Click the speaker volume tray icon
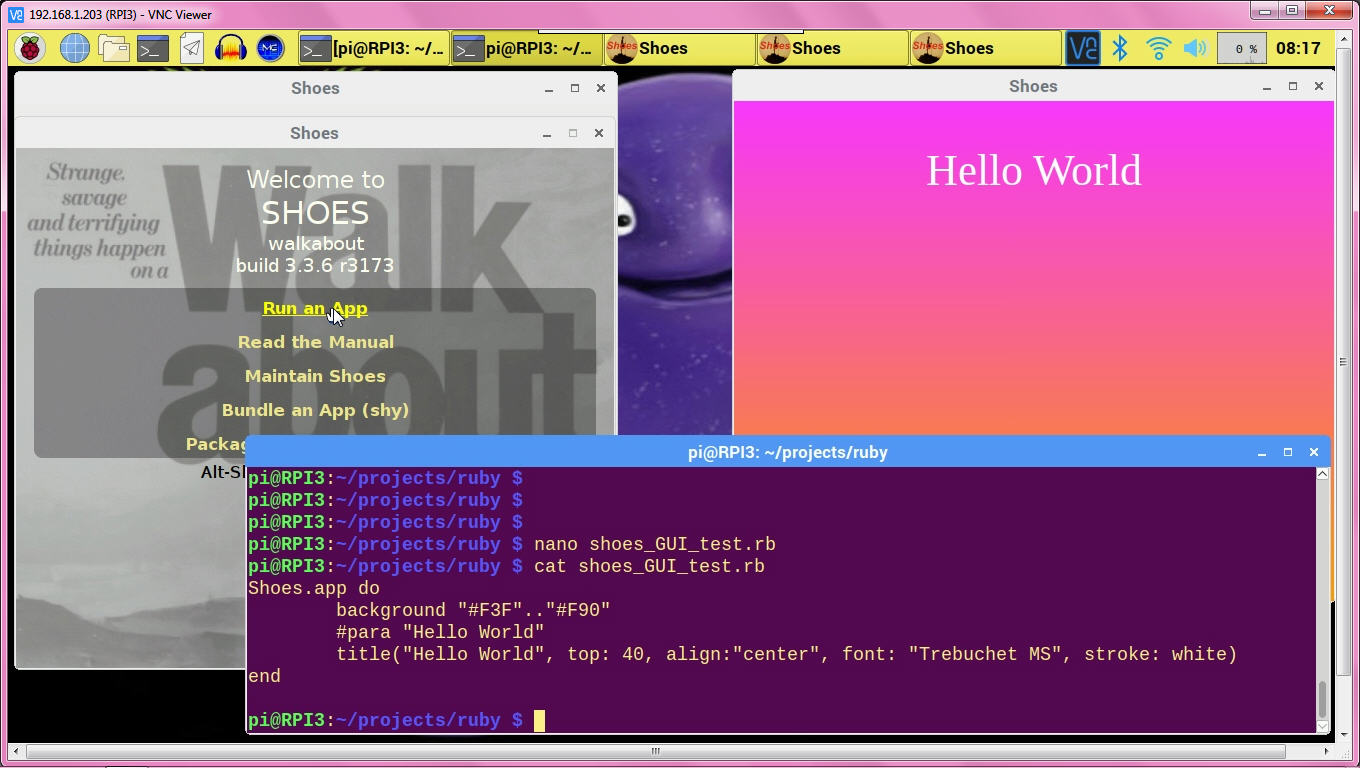 (x=1194, y=48)
